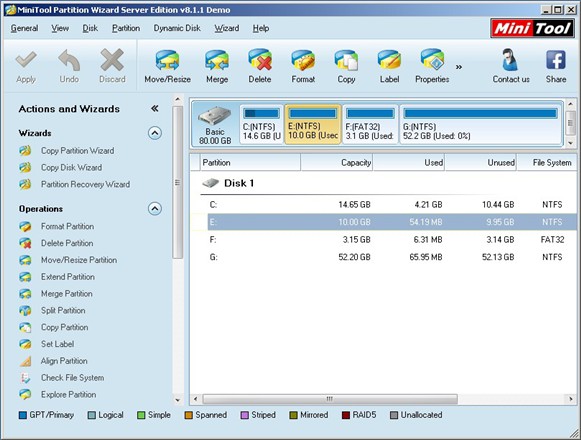Open the Partition menu
Screen dimensions: 581x440
[x=126, y=28]
